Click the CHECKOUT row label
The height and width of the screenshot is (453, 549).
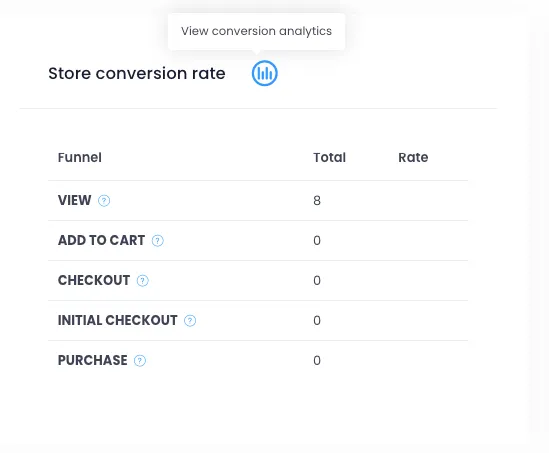coord(94,280)
